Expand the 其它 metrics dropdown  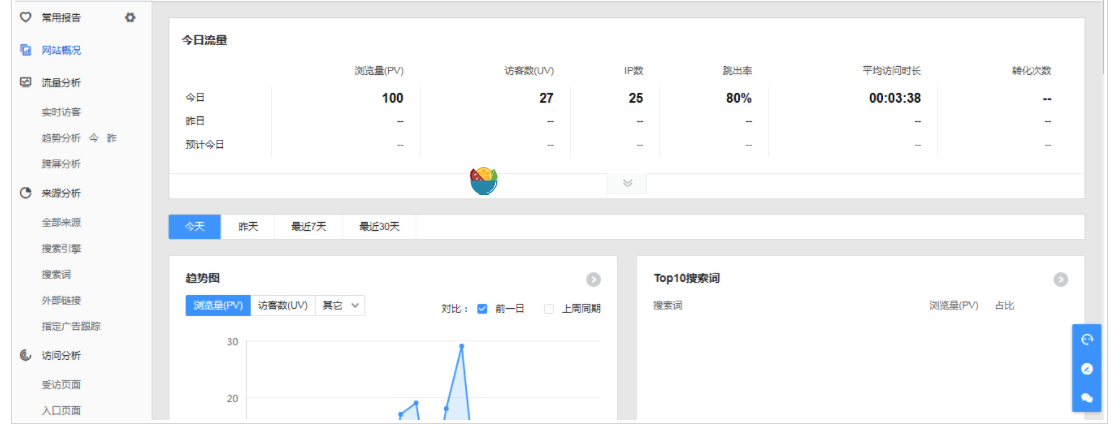click(x=340, y=306)
